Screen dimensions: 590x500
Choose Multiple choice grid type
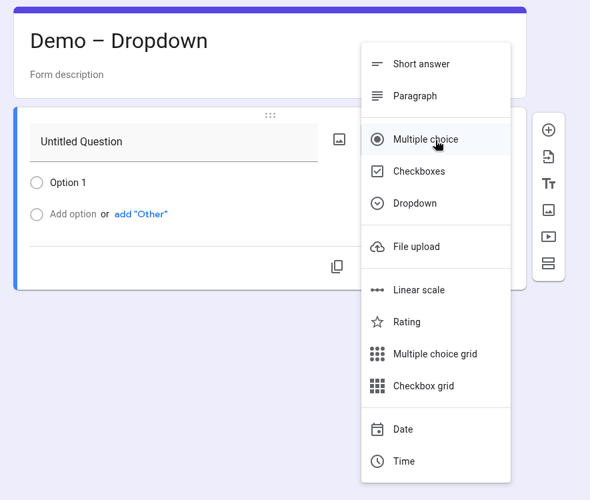coord(436,354)
